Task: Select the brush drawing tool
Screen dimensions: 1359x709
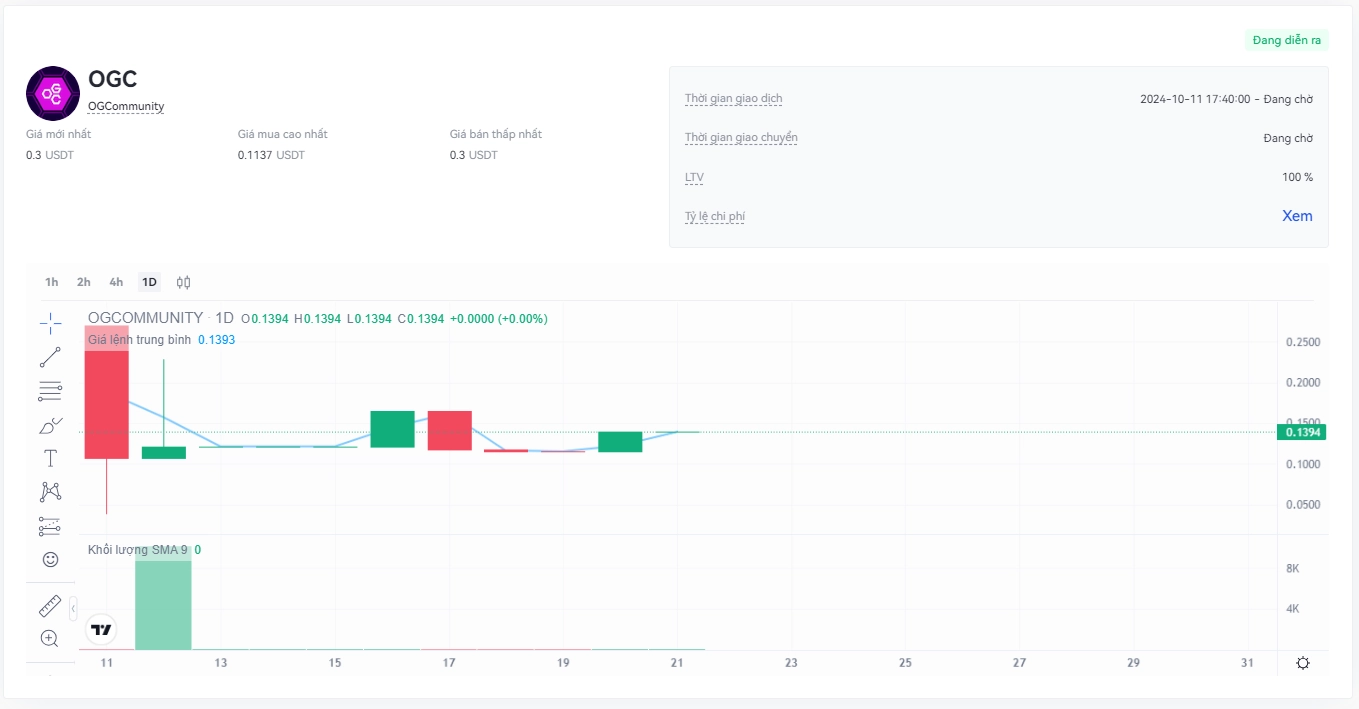Action: [x=50, y=424]
